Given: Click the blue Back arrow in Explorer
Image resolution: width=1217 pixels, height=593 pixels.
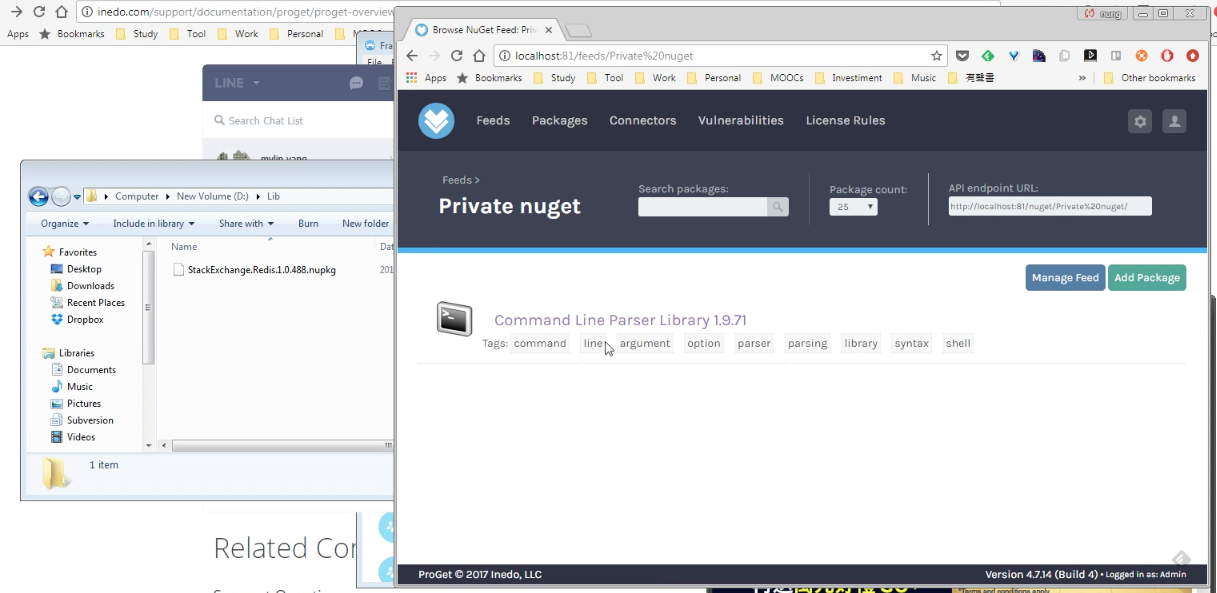Looking at the screenshot, I should (x=38, y=196).
